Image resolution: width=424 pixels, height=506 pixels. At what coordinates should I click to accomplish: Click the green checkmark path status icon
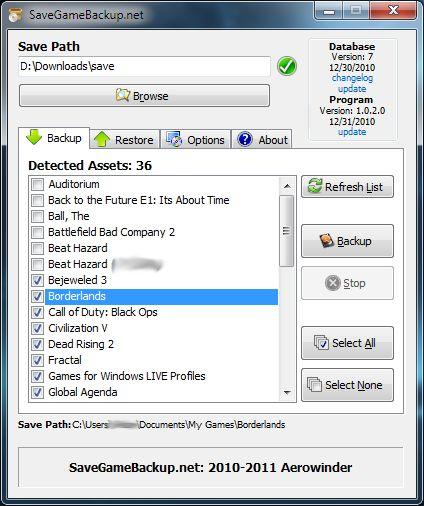(x=287, y=66)
